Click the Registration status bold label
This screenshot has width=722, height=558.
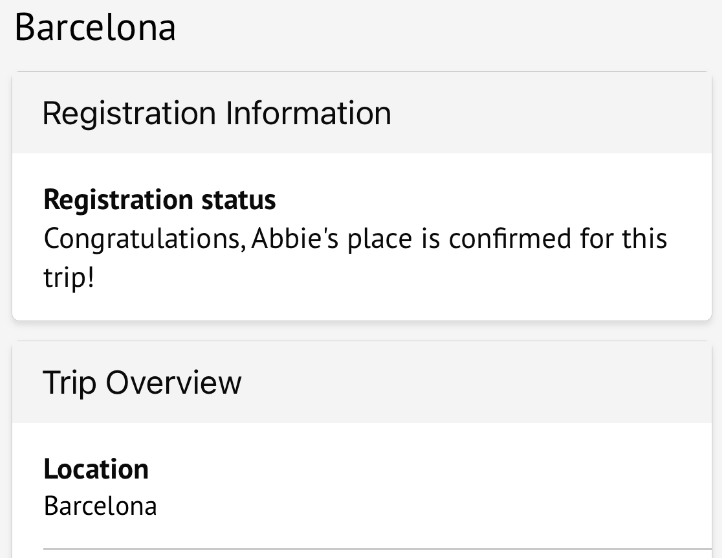(159, 200)
